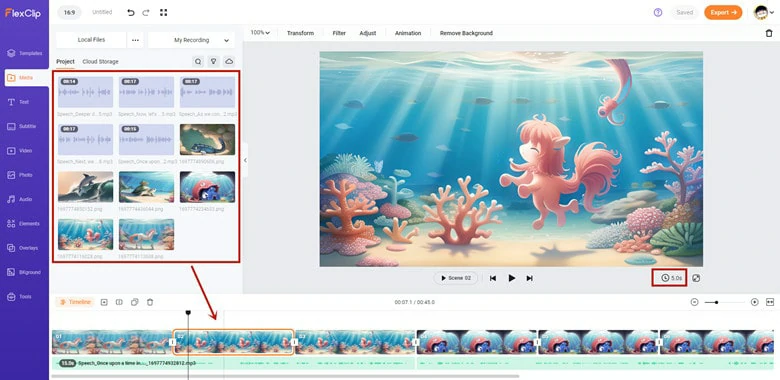Click the Untitled project name field
780x380 pixels.
pyautogui.click(x=102, y=12)
